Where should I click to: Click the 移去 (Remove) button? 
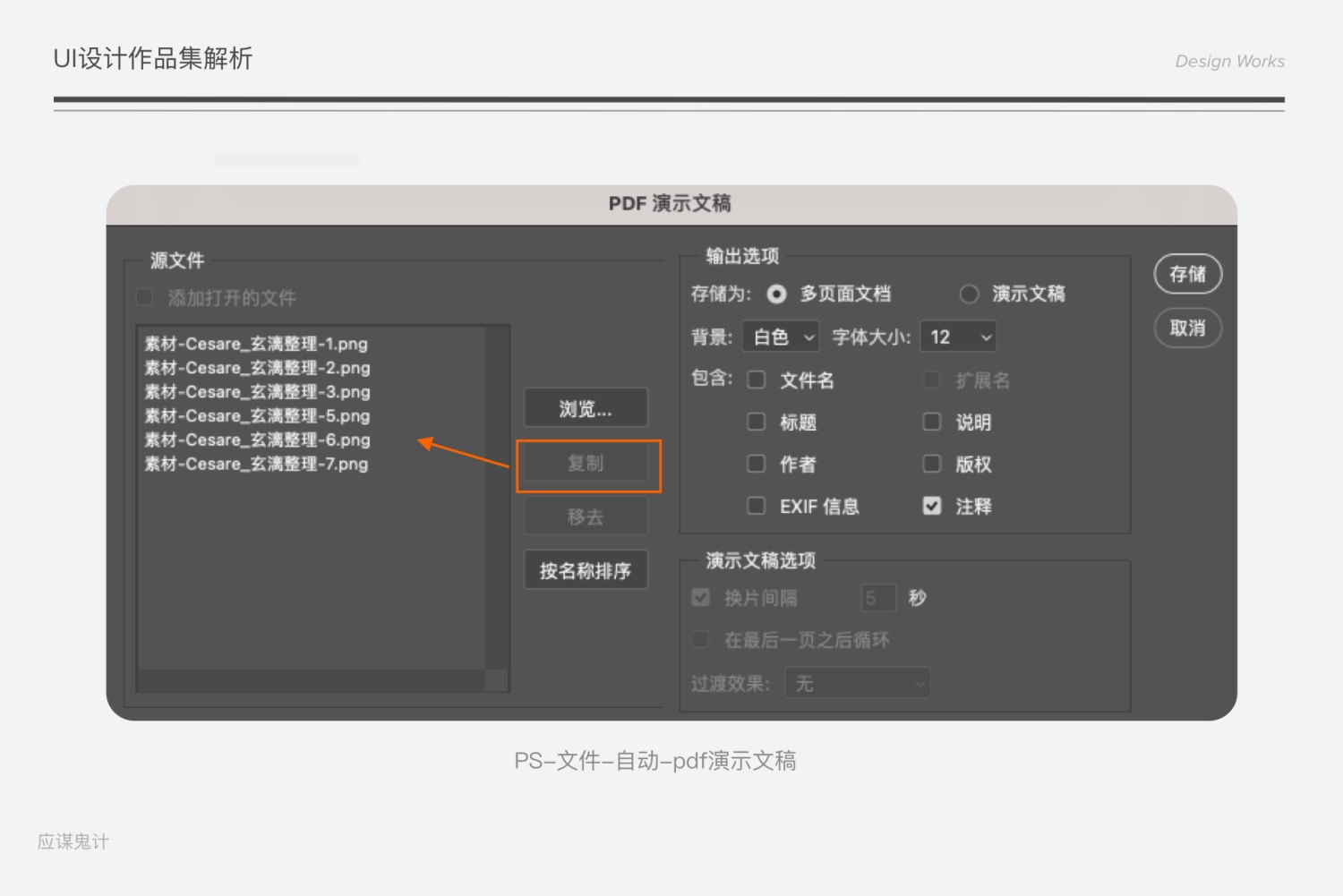pos(586,516)
